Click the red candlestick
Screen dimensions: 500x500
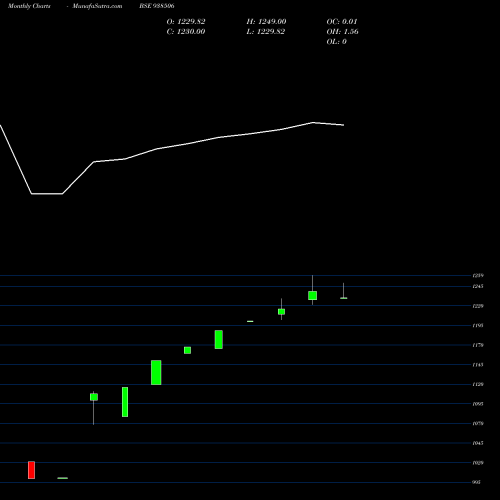click(x=31, y=470)
